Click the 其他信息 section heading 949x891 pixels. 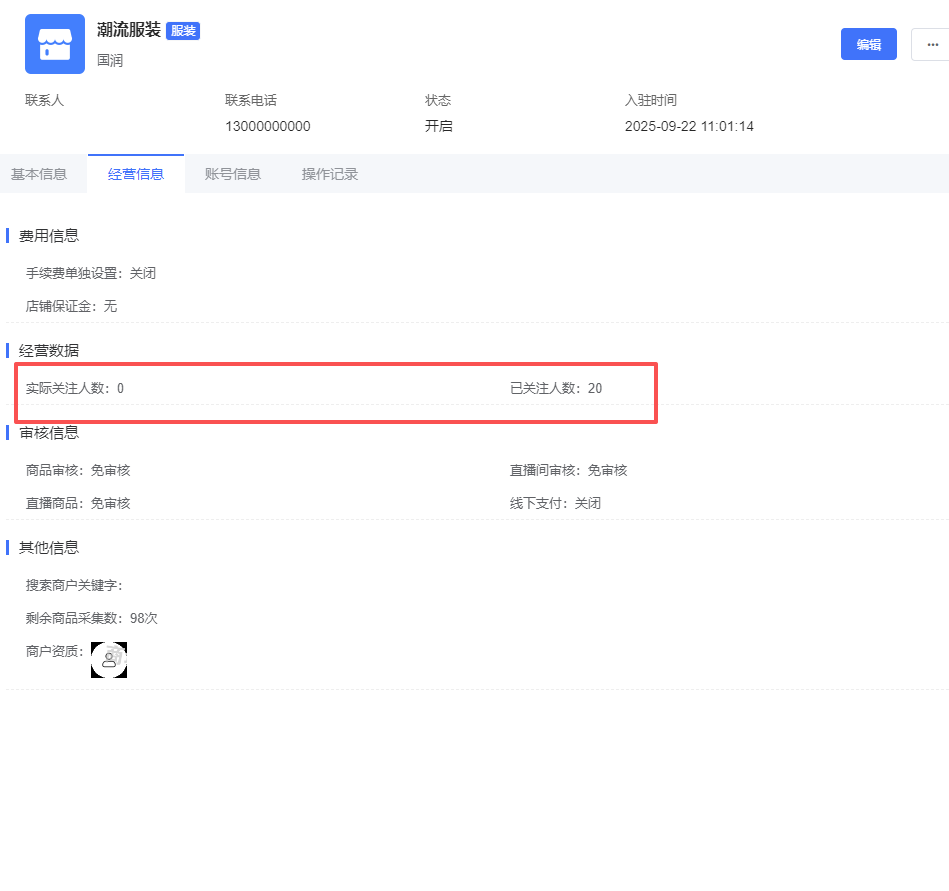tap(49, 547)
